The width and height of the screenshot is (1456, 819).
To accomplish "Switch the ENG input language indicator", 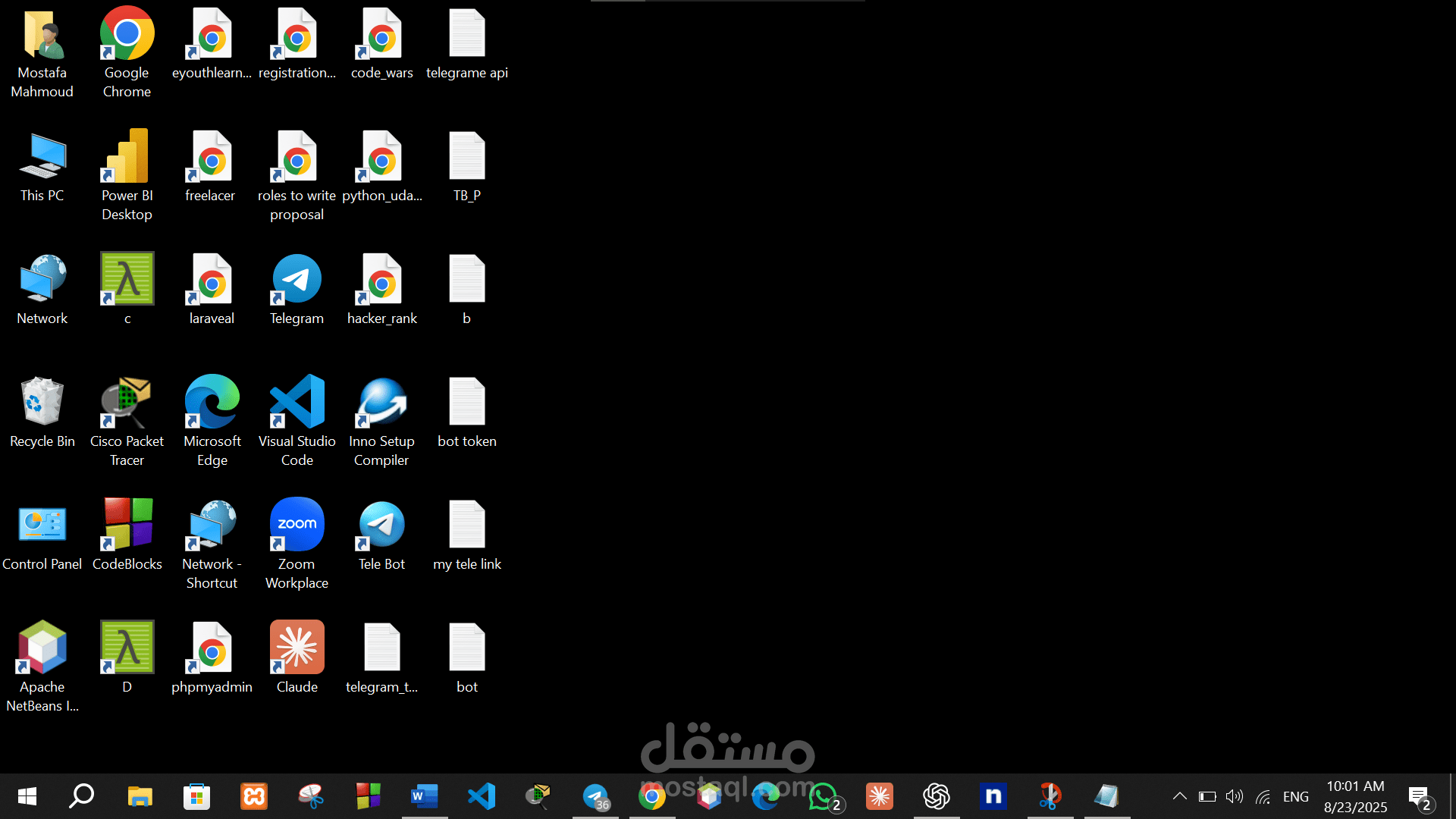I will click(x=1295, y=796).
